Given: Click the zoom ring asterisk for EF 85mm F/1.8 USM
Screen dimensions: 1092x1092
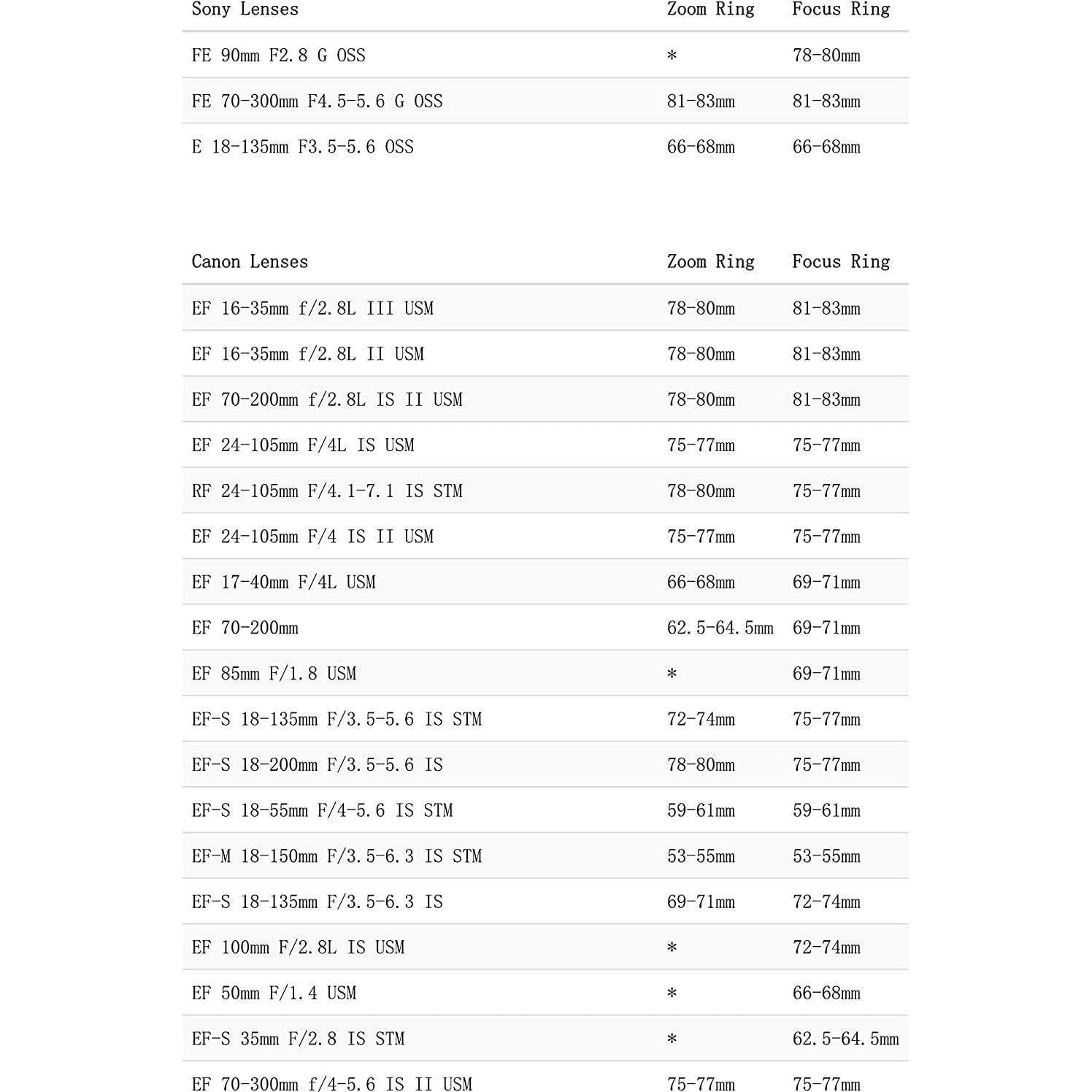Looking at the screenshot, I should [672, 674].
